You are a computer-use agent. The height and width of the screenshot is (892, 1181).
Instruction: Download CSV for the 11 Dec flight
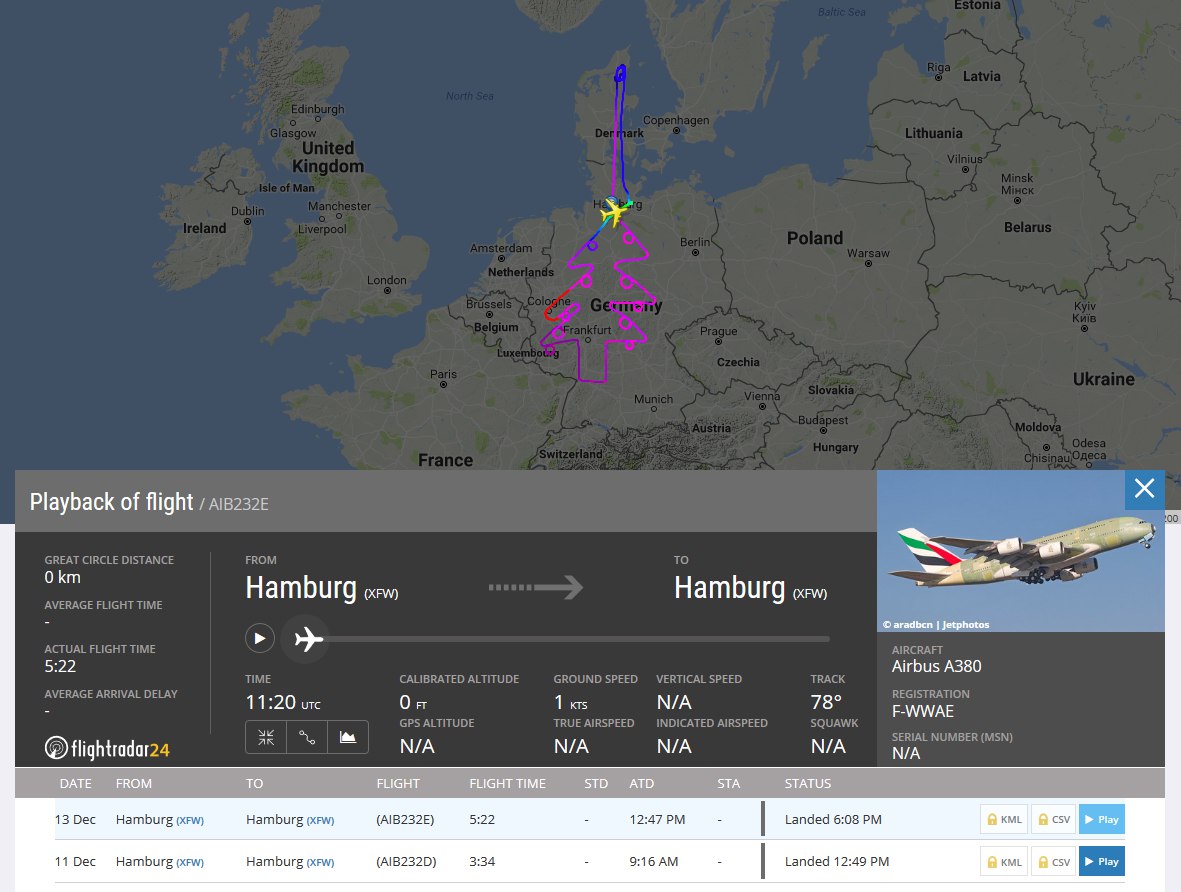pyautogui.click(x=1053, y=861)
